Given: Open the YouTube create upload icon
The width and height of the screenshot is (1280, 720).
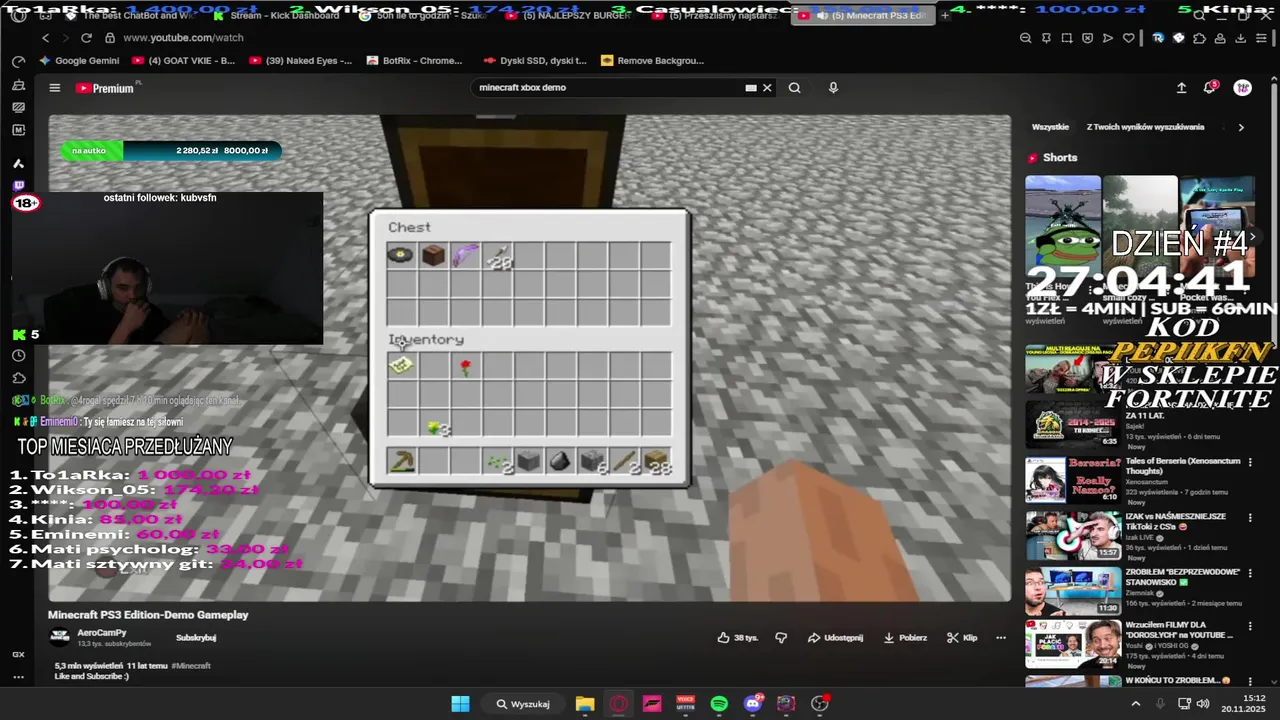Looking at the screenshot, I should (1181, 88).
